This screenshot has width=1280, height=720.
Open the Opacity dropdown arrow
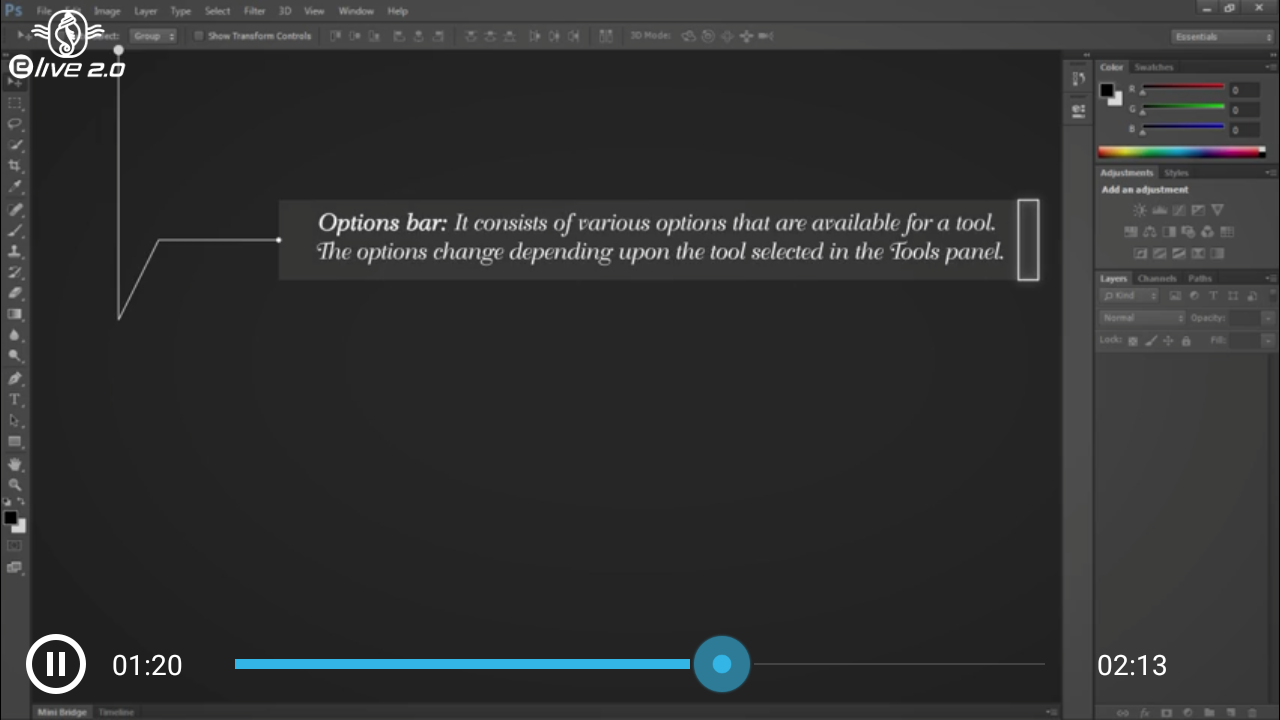click(x=1268, y=318)
